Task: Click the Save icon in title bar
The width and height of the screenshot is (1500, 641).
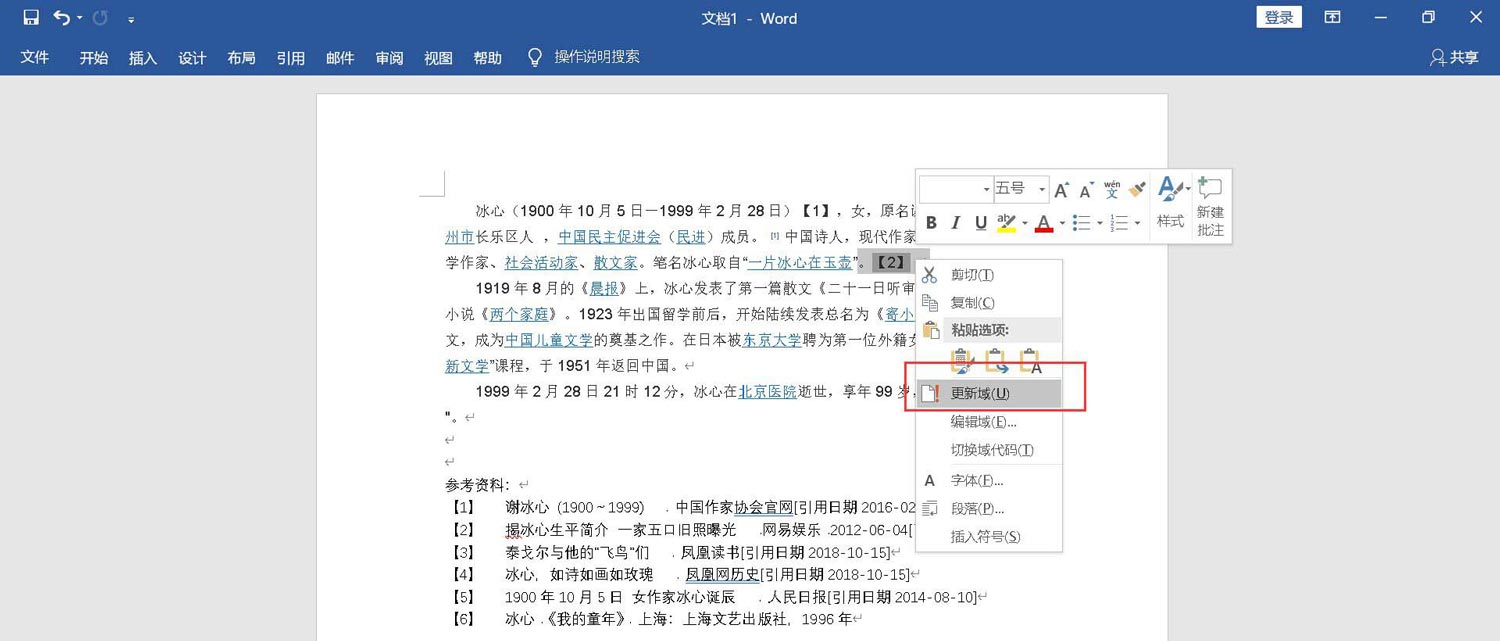Action: coord(31,18)
